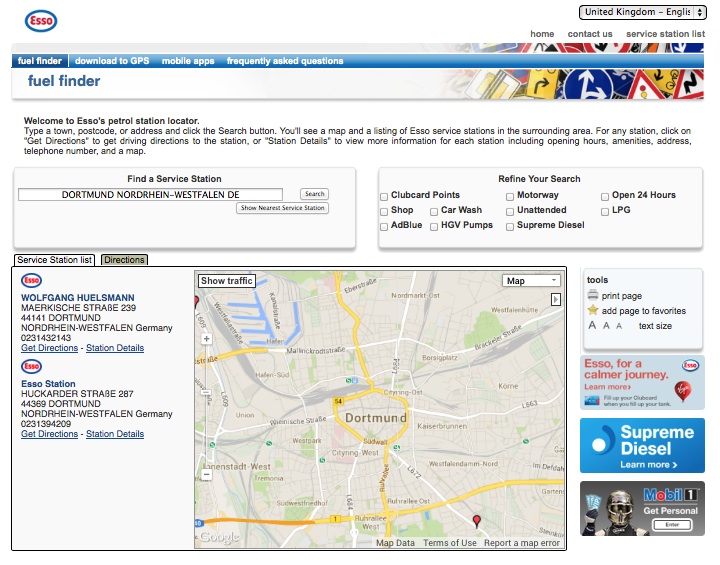Screen dimensions: 720x565
Task: Click the map zoom slider track
Action: (x=206, y=400)
